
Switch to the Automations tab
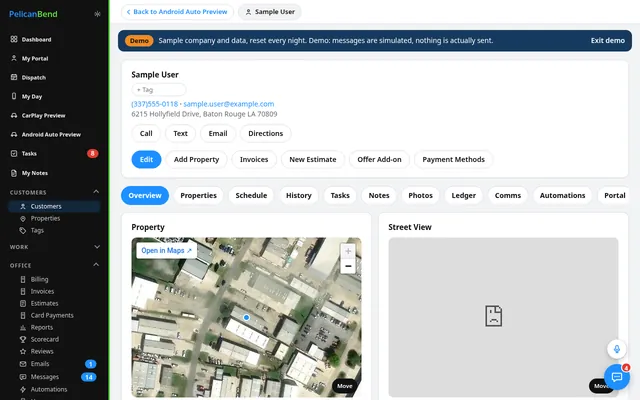tap(562, 196)
